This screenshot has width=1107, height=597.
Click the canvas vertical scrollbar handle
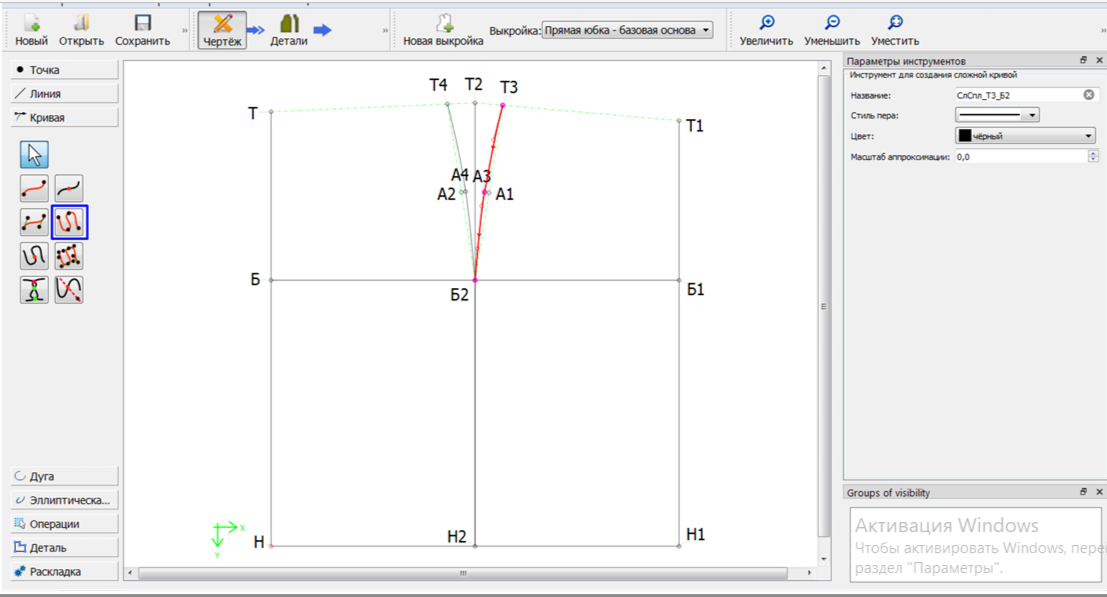tap(823, 307)
